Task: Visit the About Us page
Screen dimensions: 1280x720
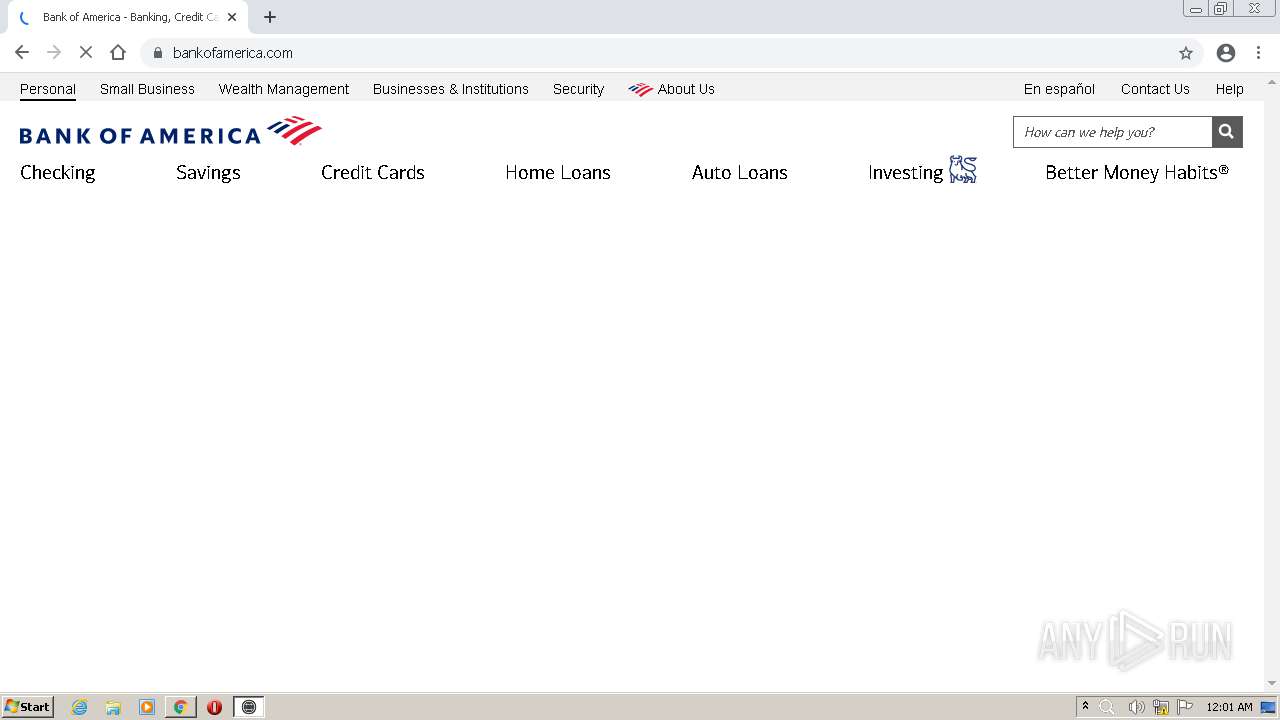Action: pos(672,89)
